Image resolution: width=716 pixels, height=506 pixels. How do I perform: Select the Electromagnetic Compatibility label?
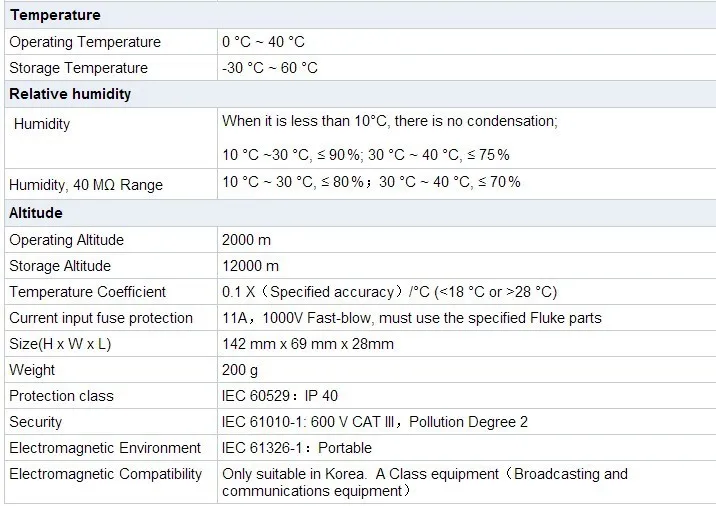click(x=106, y=474)
